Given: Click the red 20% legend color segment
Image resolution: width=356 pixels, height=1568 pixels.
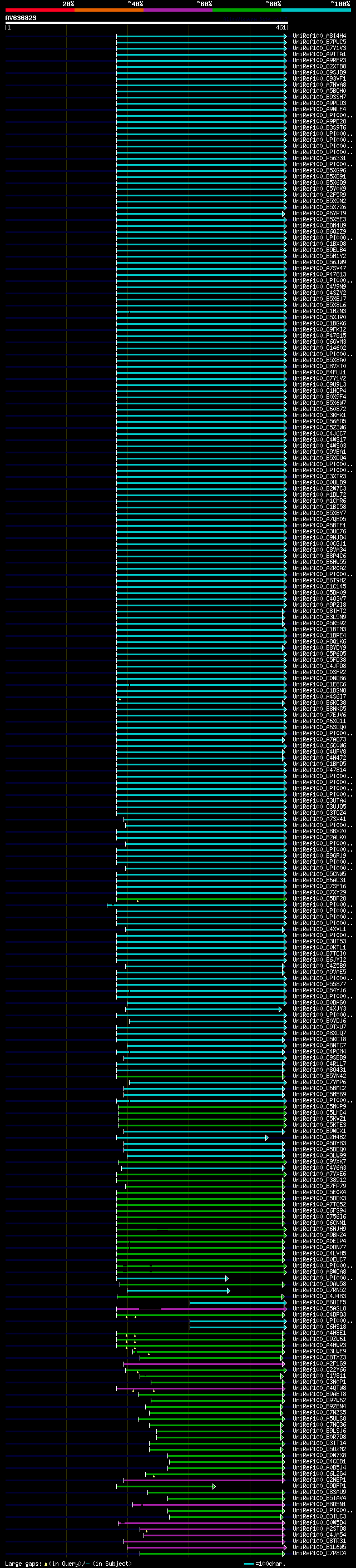Looking at the screenshot, I should (39, 10).
